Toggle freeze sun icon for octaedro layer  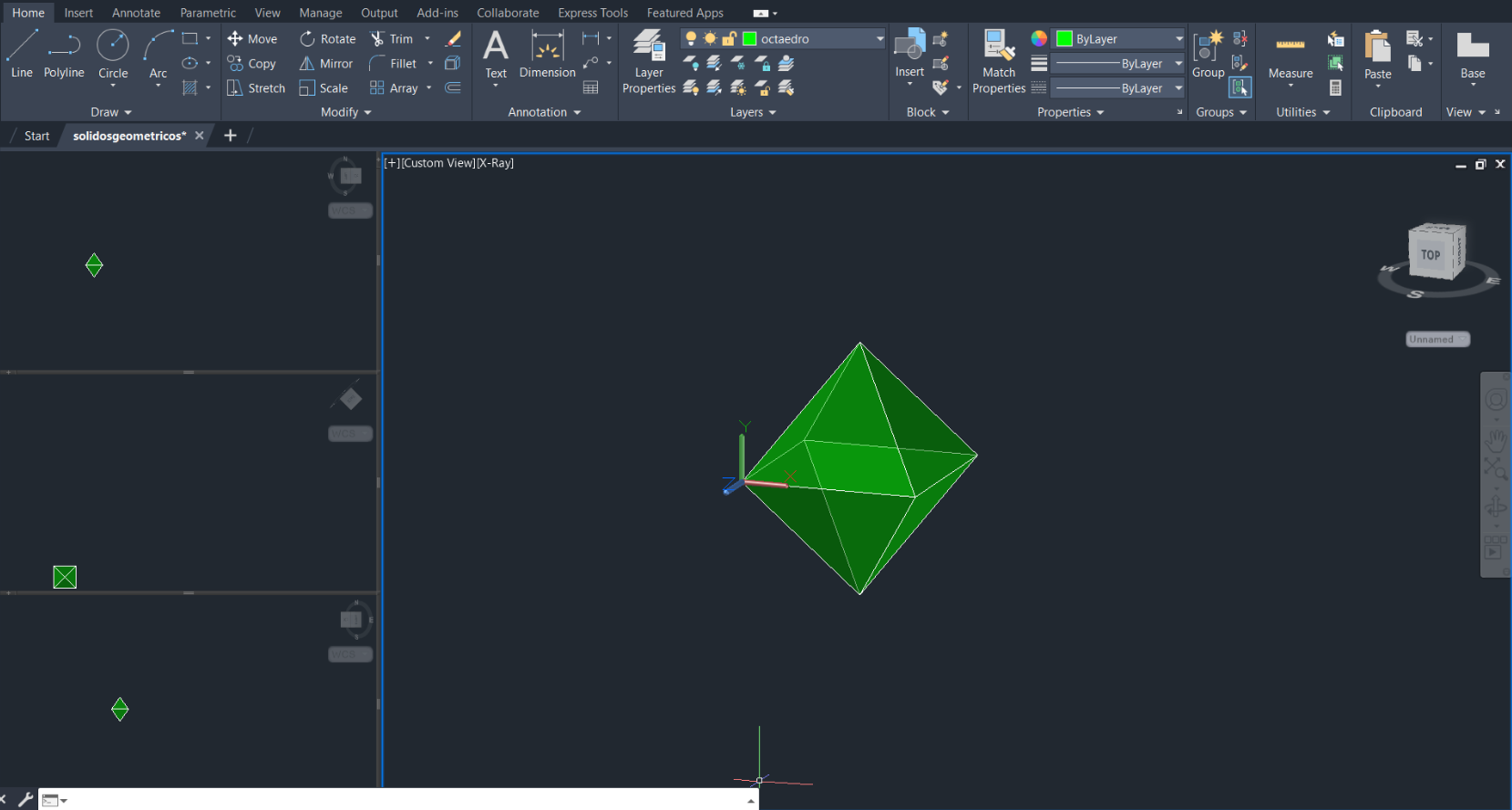710,38
